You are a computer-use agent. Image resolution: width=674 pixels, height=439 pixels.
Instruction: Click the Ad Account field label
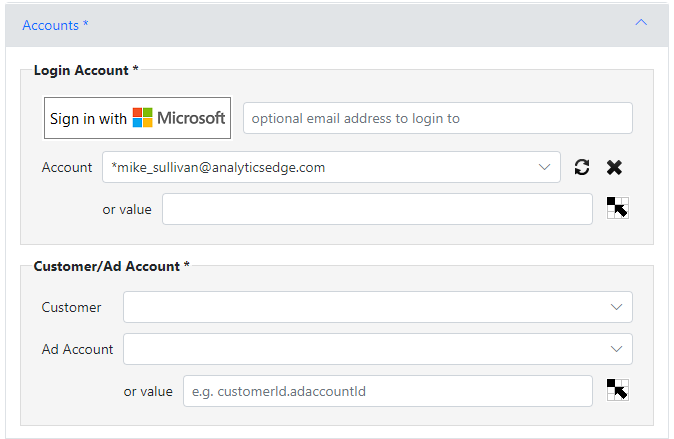coord(77,349)
